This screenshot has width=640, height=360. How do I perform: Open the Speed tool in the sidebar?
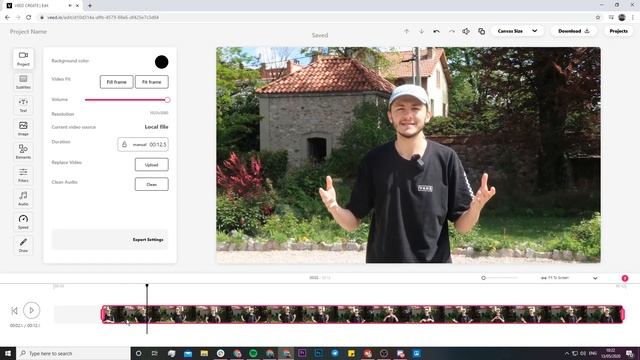(x=23, y=222)
